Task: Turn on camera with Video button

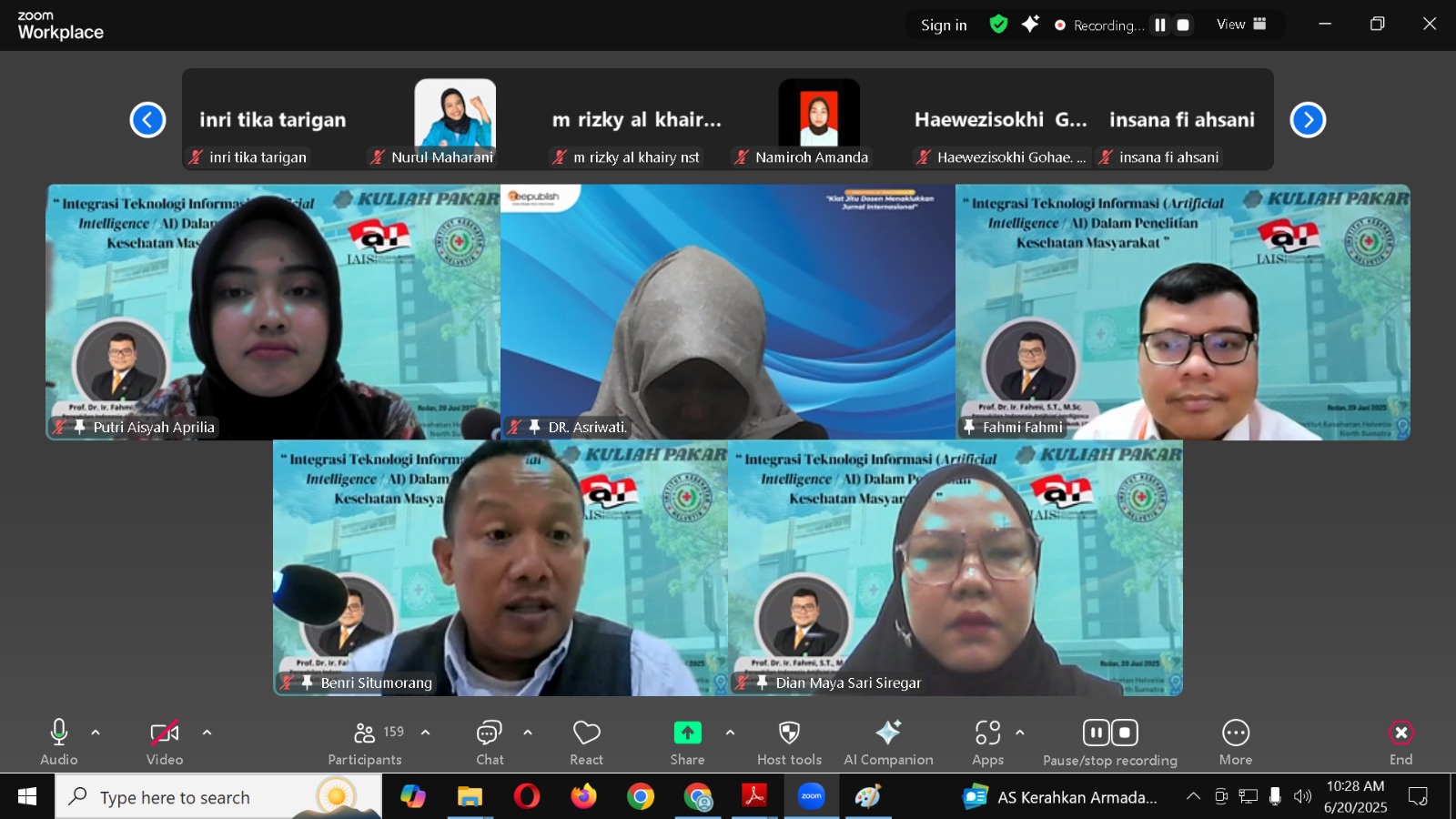Action: pos(165,742)
